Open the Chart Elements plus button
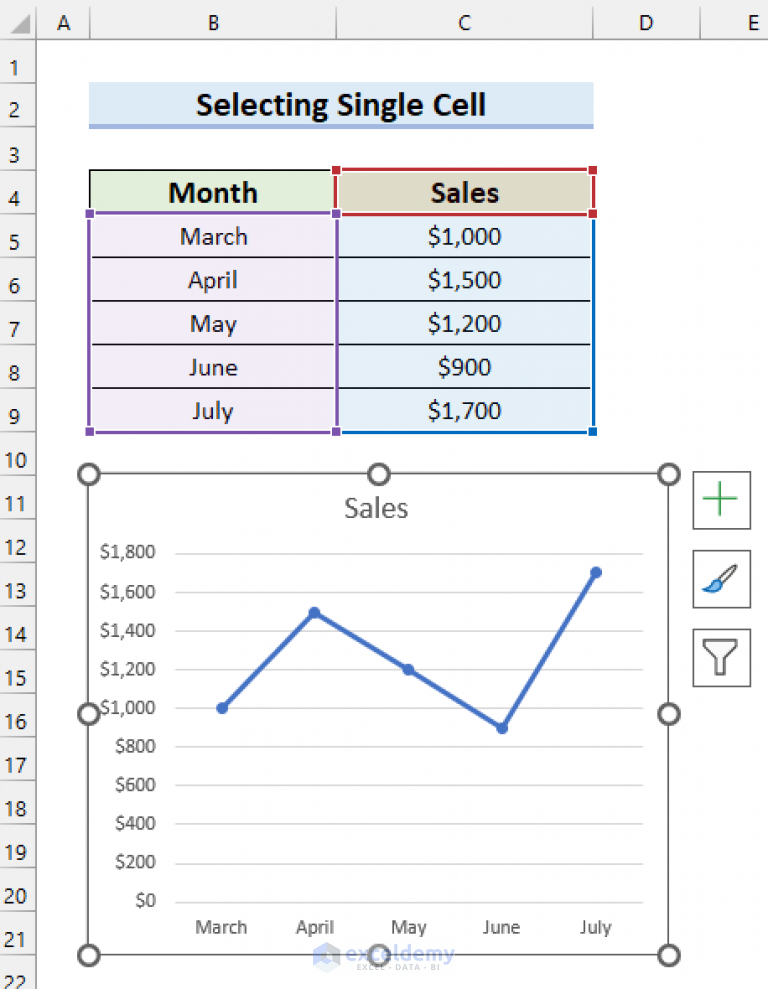The height and width of the screenshot is (989, 768). (x=721, y=500)
